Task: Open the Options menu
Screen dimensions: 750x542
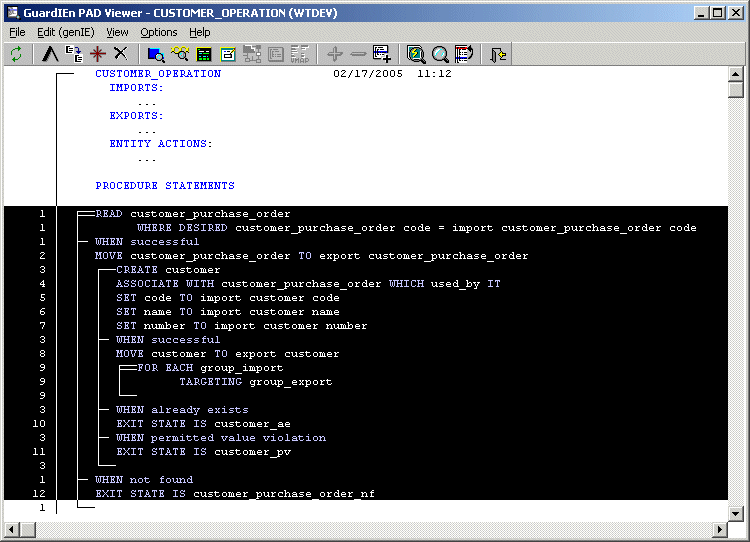Action: tap(158, 32)
